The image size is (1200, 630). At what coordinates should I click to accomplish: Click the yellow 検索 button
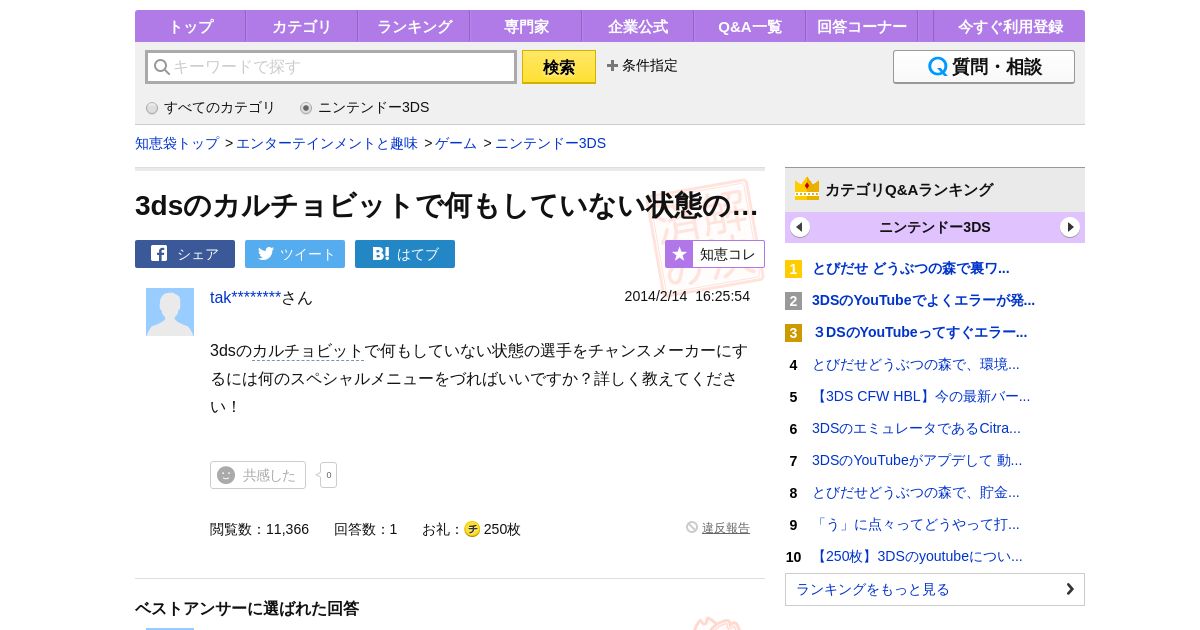pos(559,67)
